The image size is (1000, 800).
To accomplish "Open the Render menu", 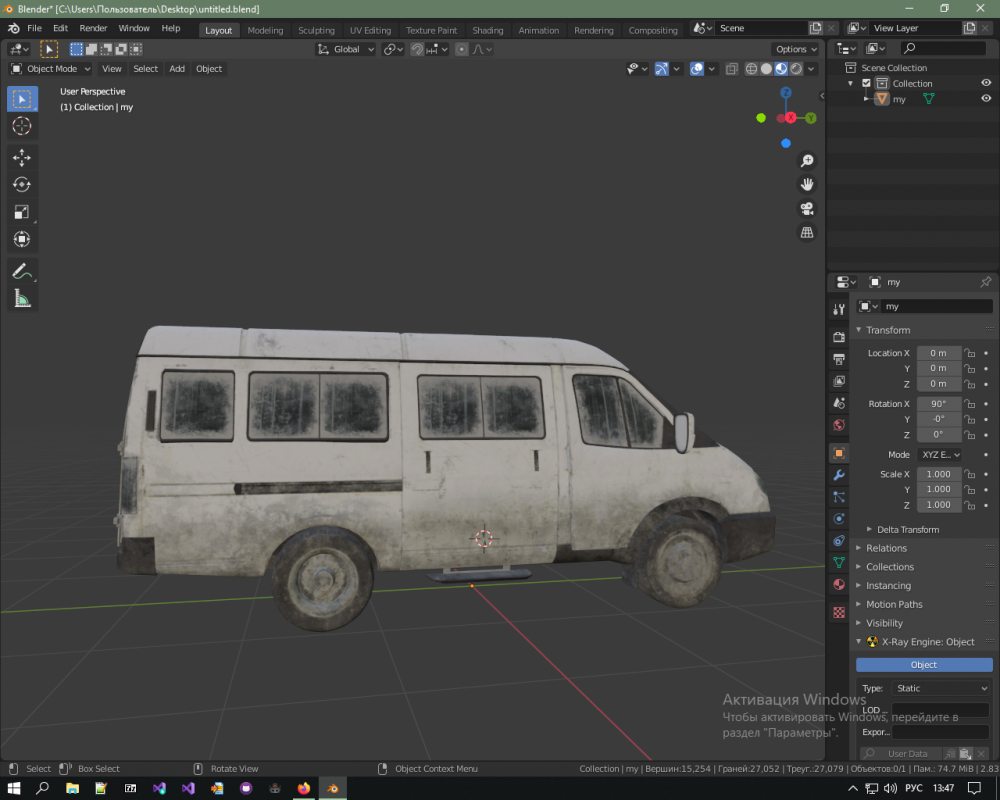I will 93,28.
